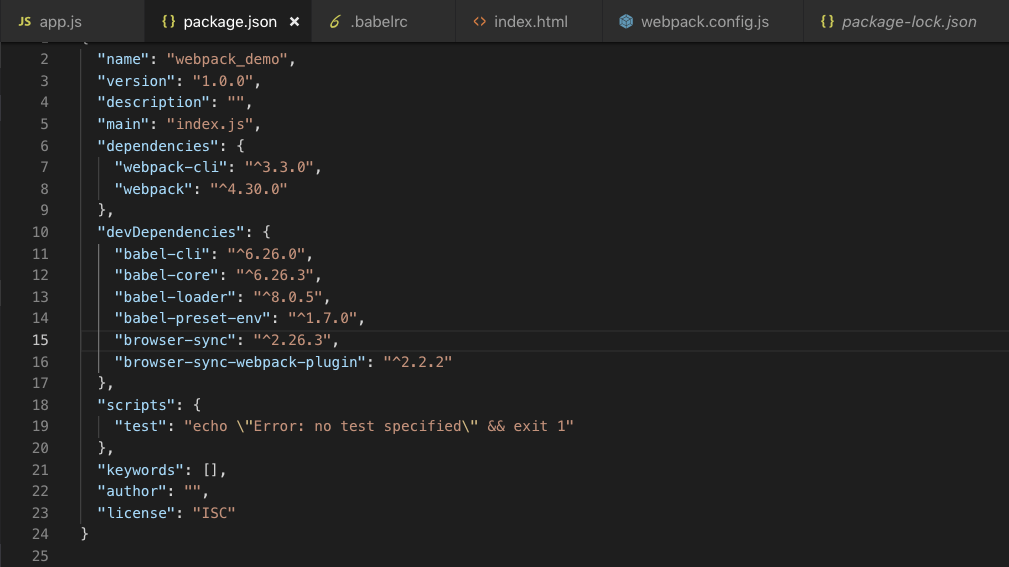Click the "index.js" value
This screenshot has height=567, width=1009.
[x=210, y=124]
